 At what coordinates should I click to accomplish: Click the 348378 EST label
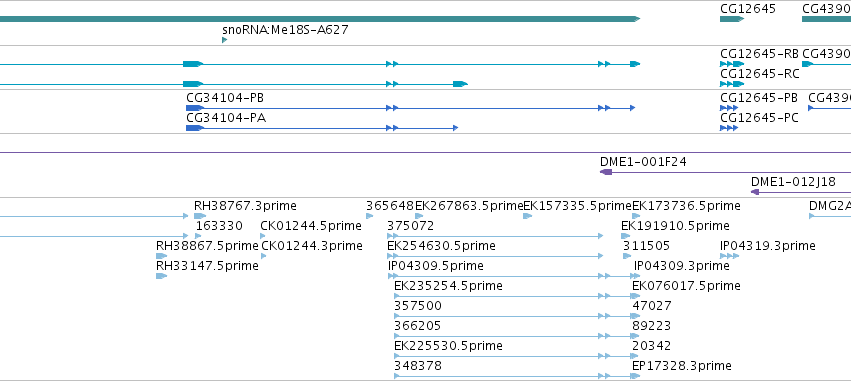pos(418,366)
